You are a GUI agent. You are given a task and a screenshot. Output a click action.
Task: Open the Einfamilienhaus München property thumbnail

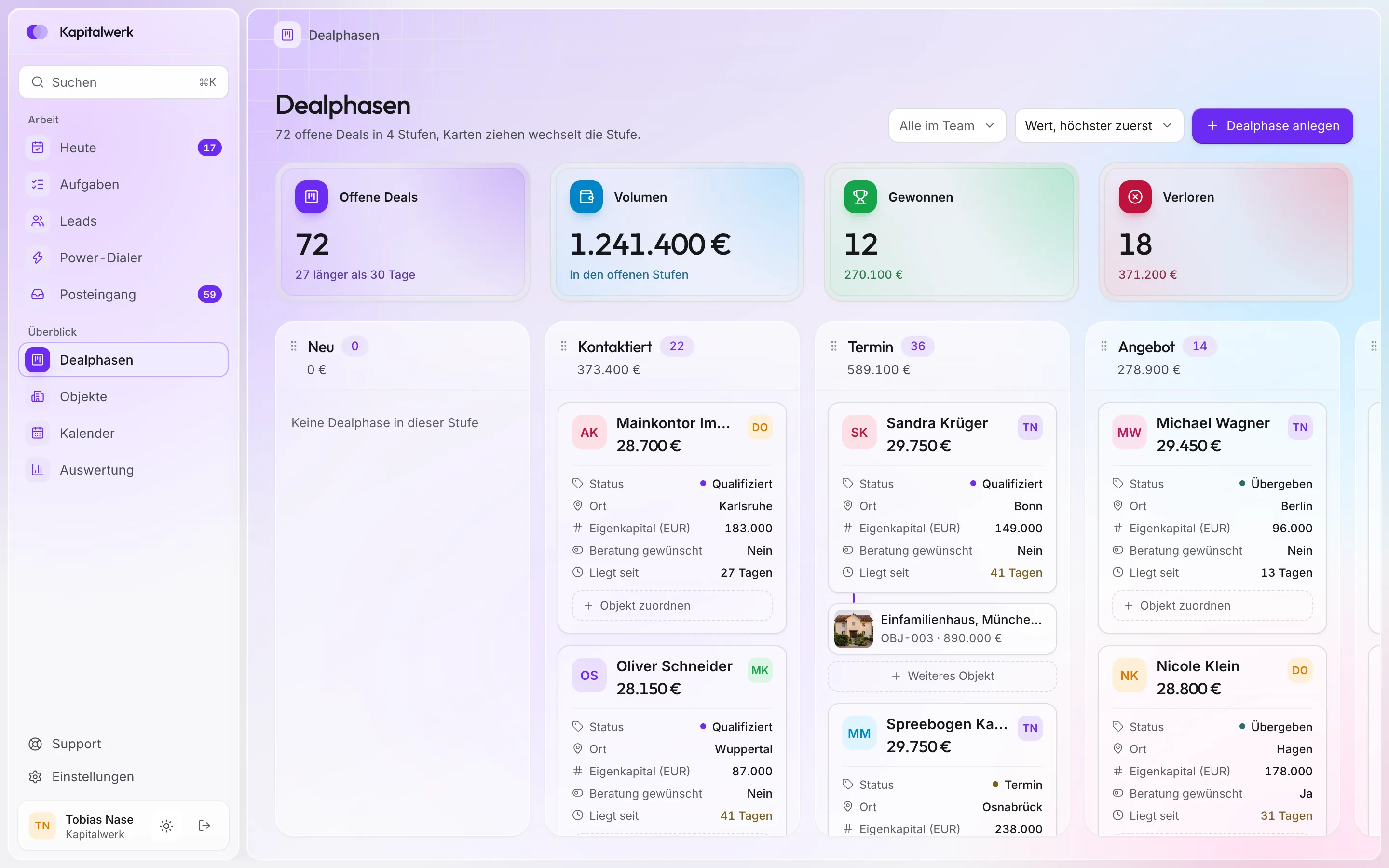click(853, 629)
